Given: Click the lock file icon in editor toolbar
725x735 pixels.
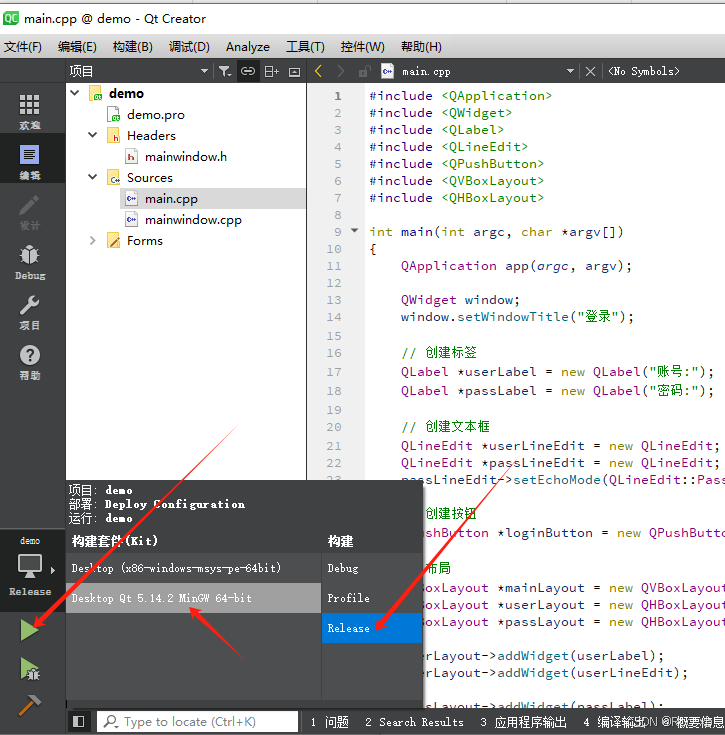Looking at the screenshot, I should (364, 71).
